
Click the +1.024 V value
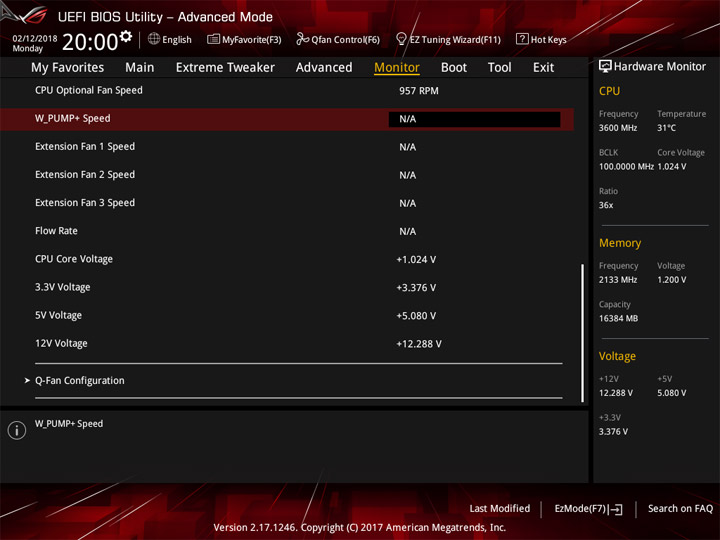(x=416, y=259)
